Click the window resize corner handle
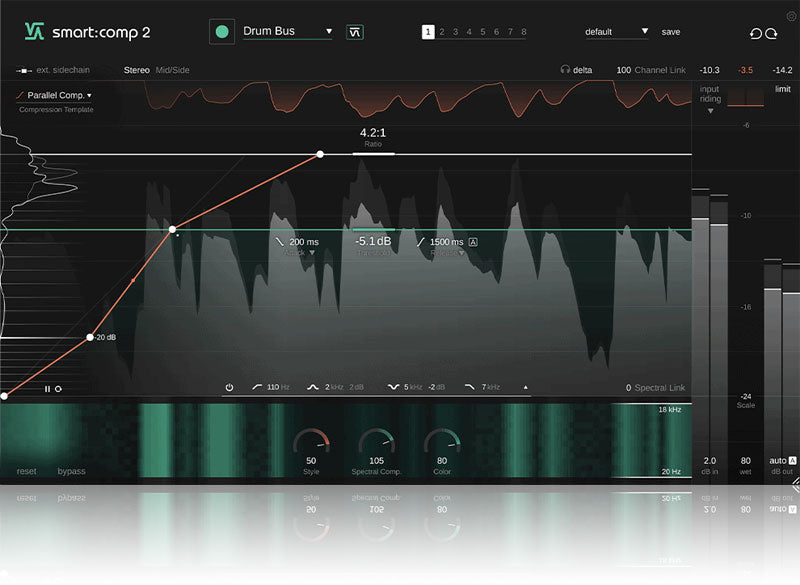Viewport: 800px width, 585px height. [795, 484]
